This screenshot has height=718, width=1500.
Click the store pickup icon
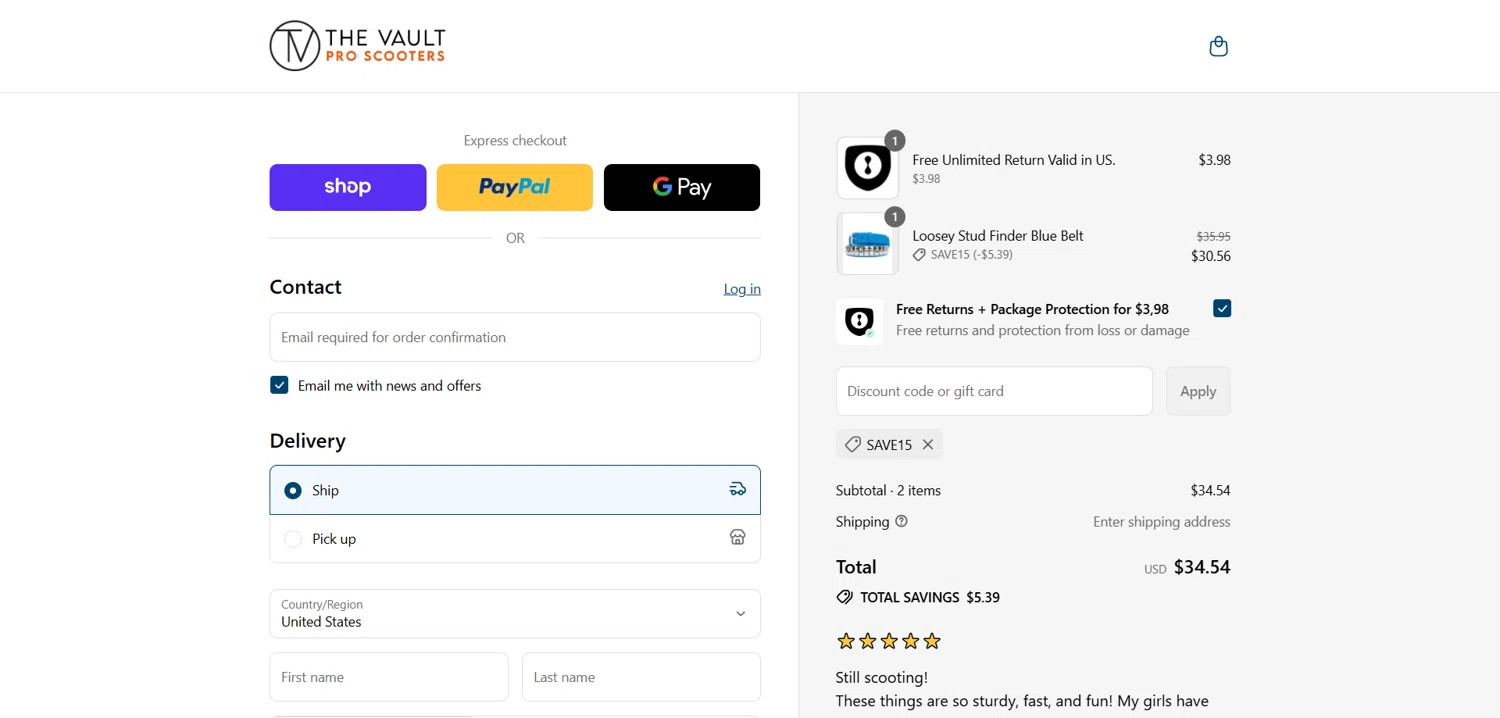point(738,537)
